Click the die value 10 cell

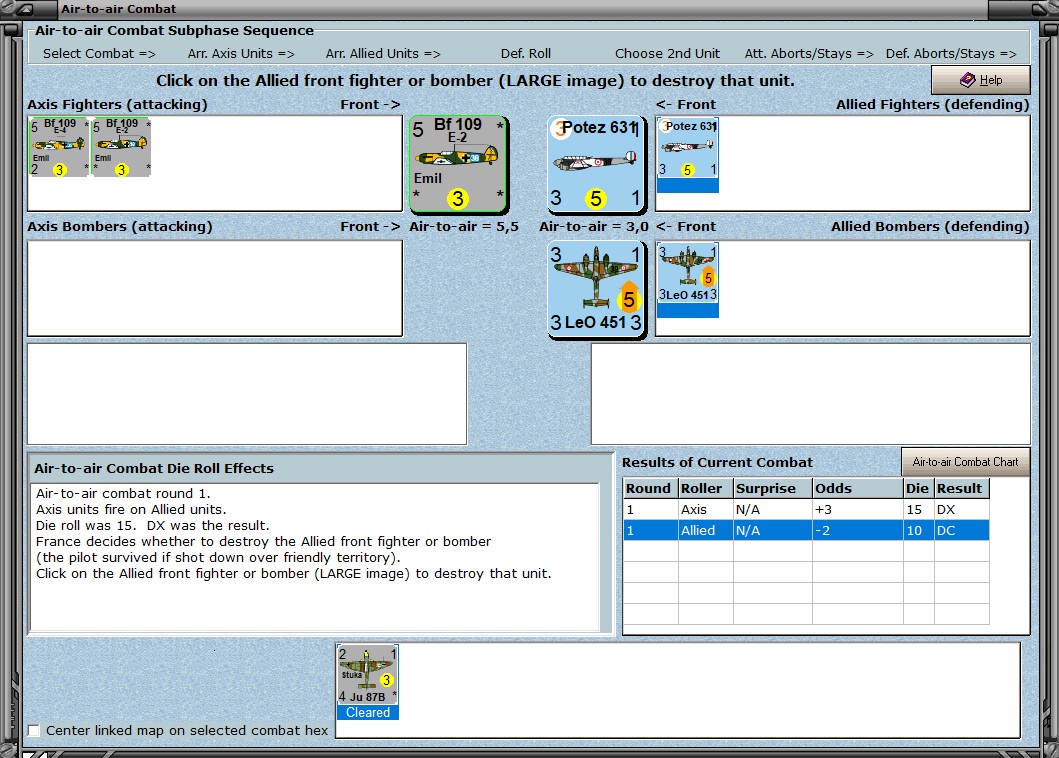click(919, 530)
